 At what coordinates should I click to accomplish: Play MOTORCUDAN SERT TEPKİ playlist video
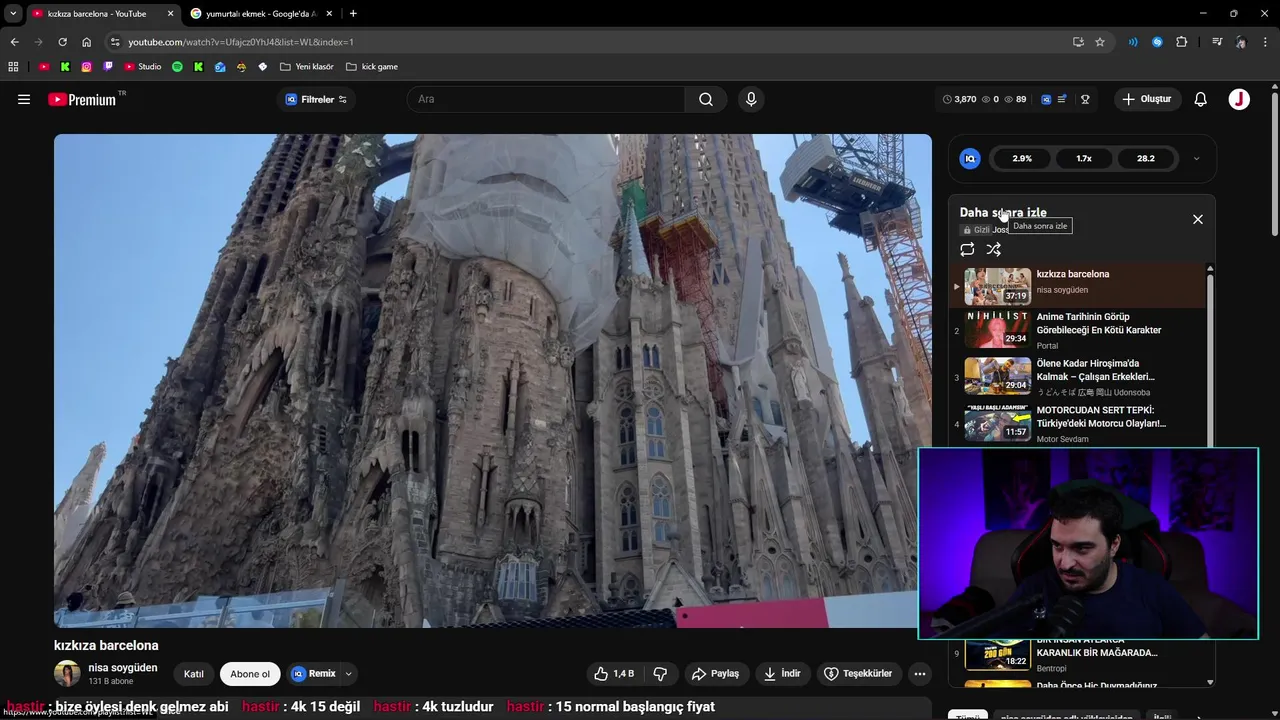click(x=1078, y=423)
